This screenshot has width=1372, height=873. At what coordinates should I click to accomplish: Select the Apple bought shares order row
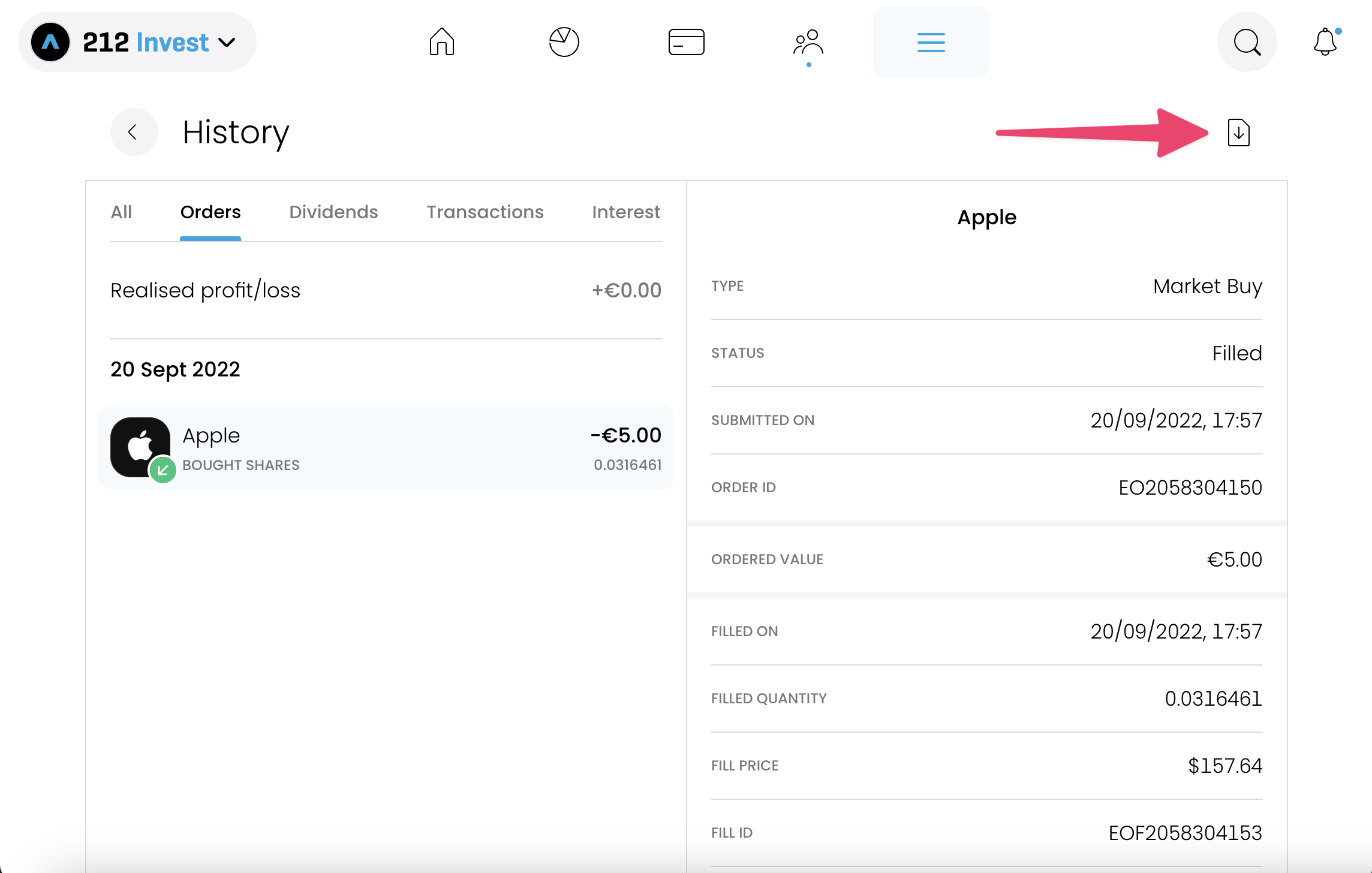(386, 447)
